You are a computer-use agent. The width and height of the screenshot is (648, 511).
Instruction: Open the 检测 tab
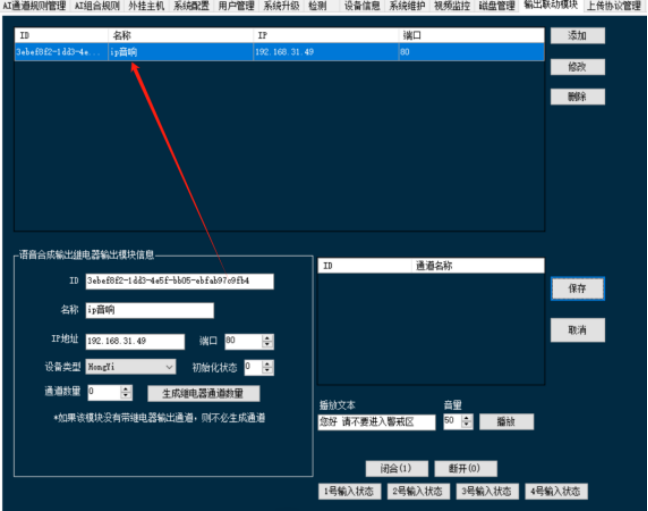click(317, 6)
